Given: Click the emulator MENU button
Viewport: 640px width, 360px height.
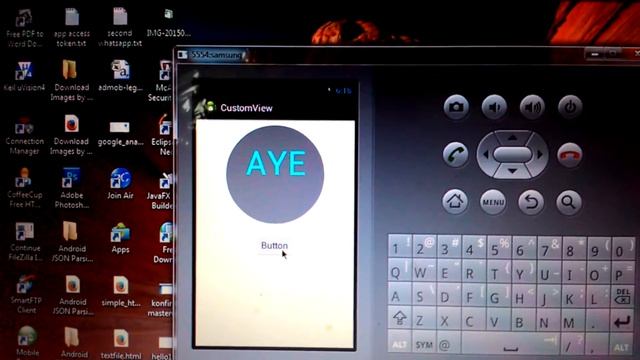Looking at the screenshot, I should [x=493, y=202].
